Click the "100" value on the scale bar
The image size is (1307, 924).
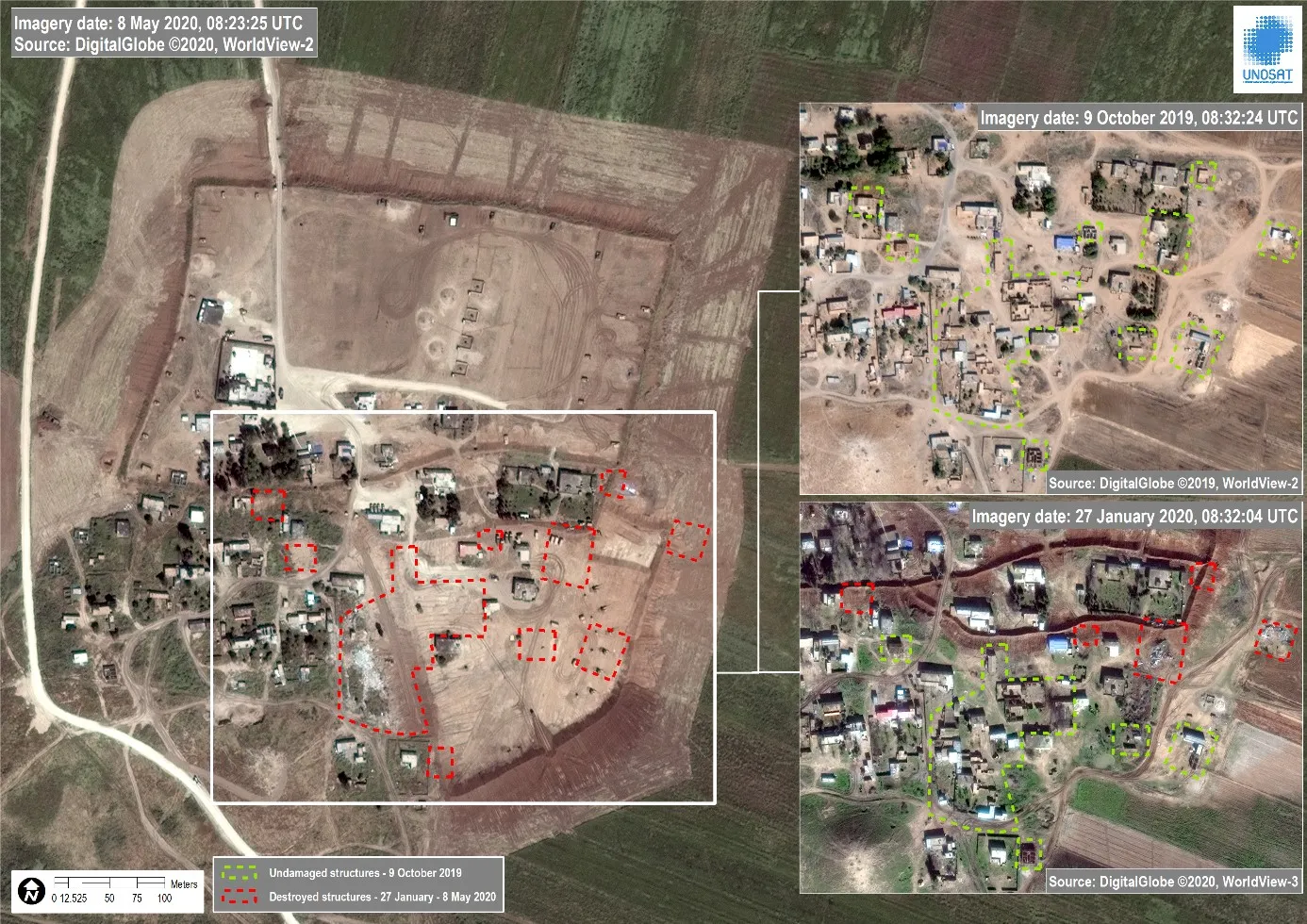point(164,899)
